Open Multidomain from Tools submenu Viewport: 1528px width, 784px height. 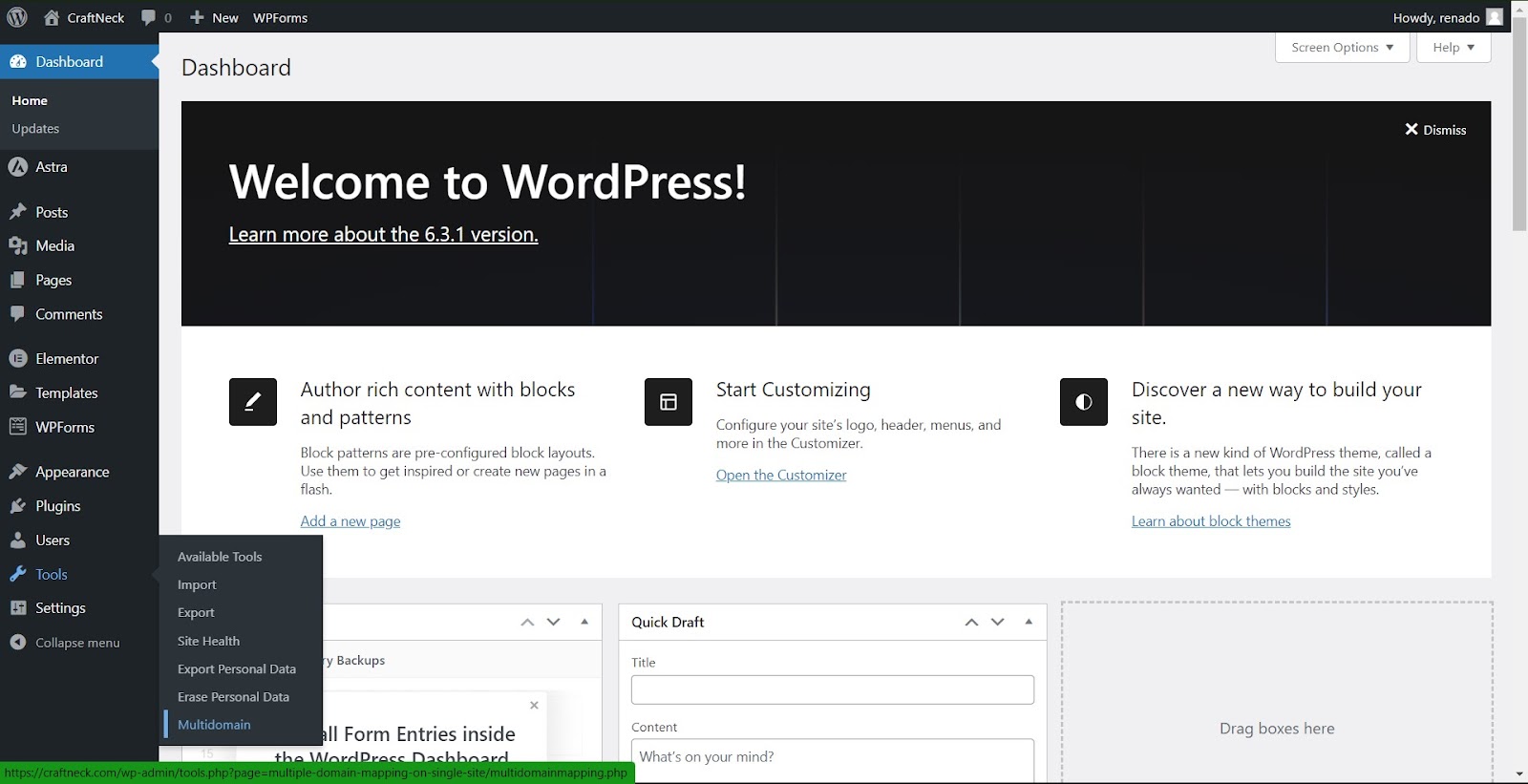[214, 725]
